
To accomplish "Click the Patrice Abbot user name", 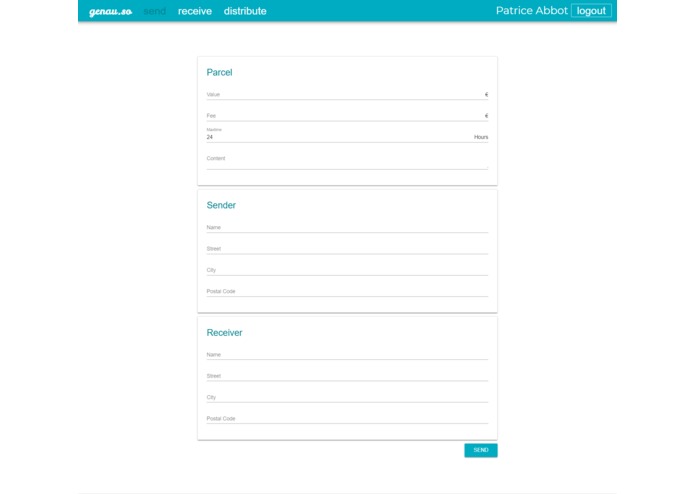I will [531, 11].
